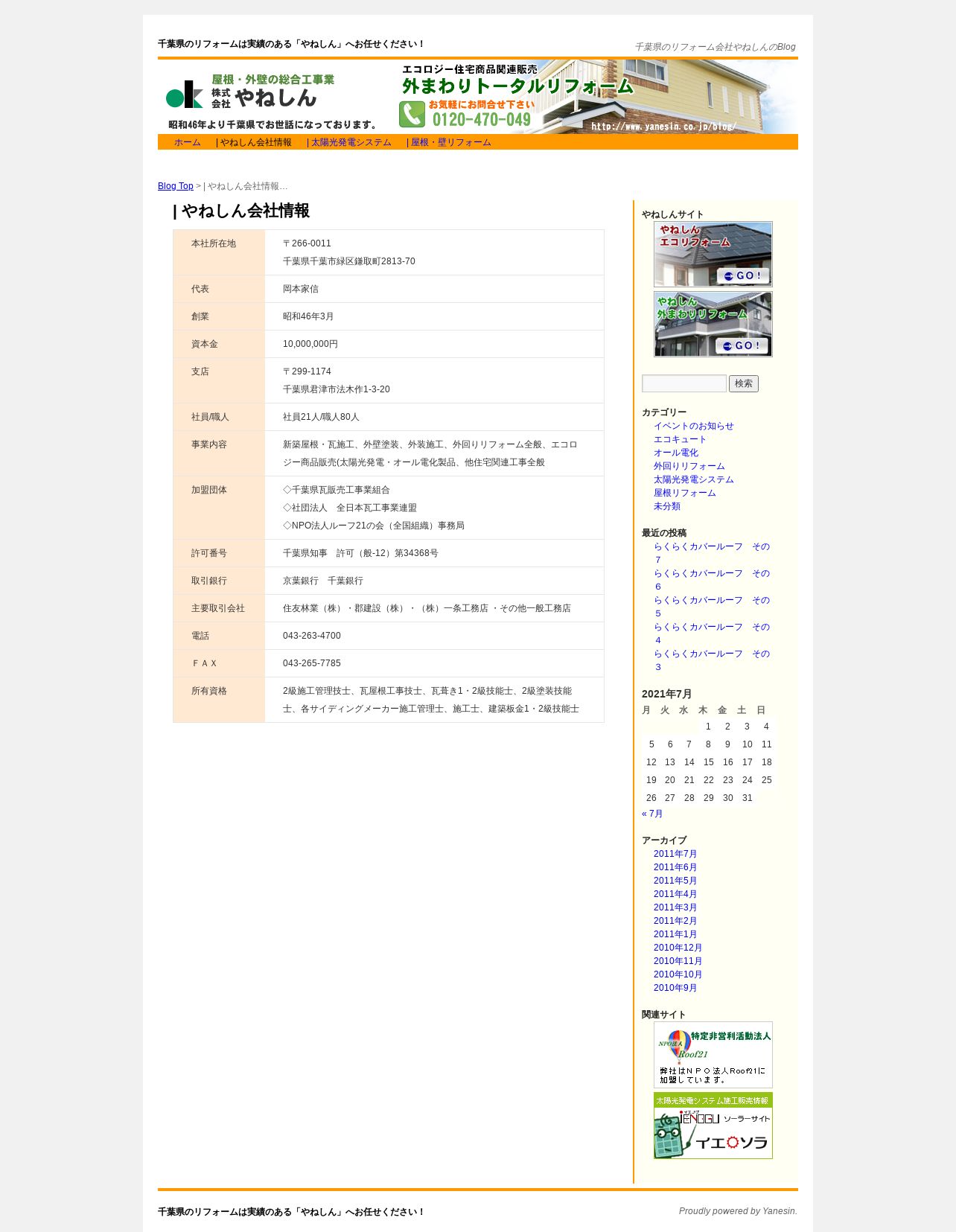Image resolution: width=956 pixels, height=1232 pixels.
Task: Open post らくらくカバールーフ その3
Action: tap(712, 660)
